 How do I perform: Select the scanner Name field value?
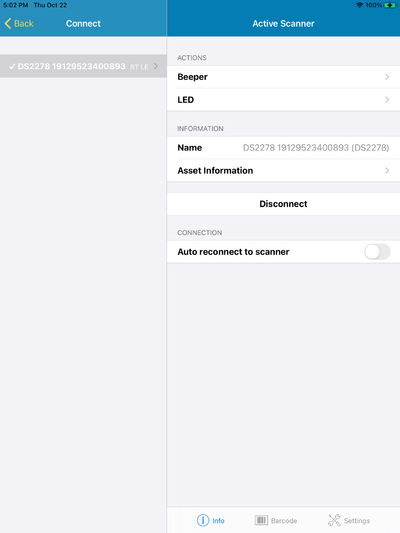[316, 148]
